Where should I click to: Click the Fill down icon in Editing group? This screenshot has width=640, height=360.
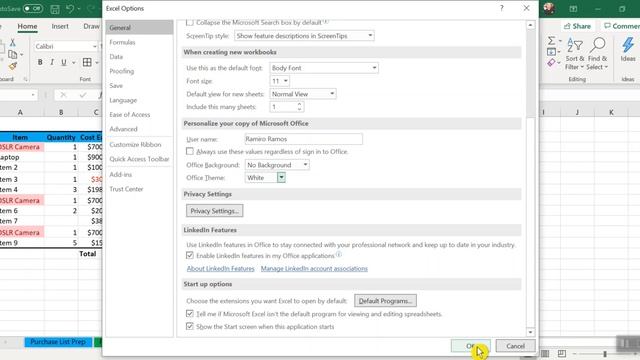[551, 52]
